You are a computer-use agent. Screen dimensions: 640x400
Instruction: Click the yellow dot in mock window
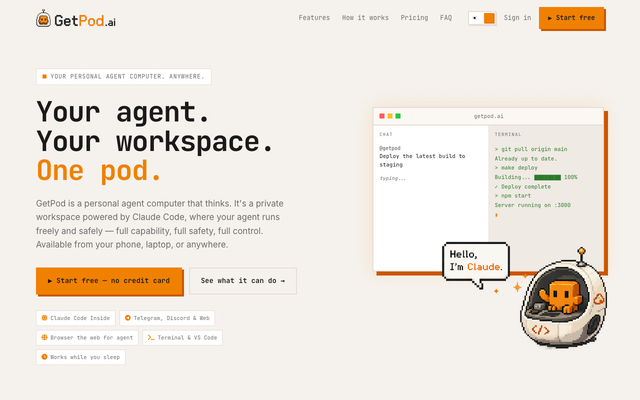(x=390, y=116)
